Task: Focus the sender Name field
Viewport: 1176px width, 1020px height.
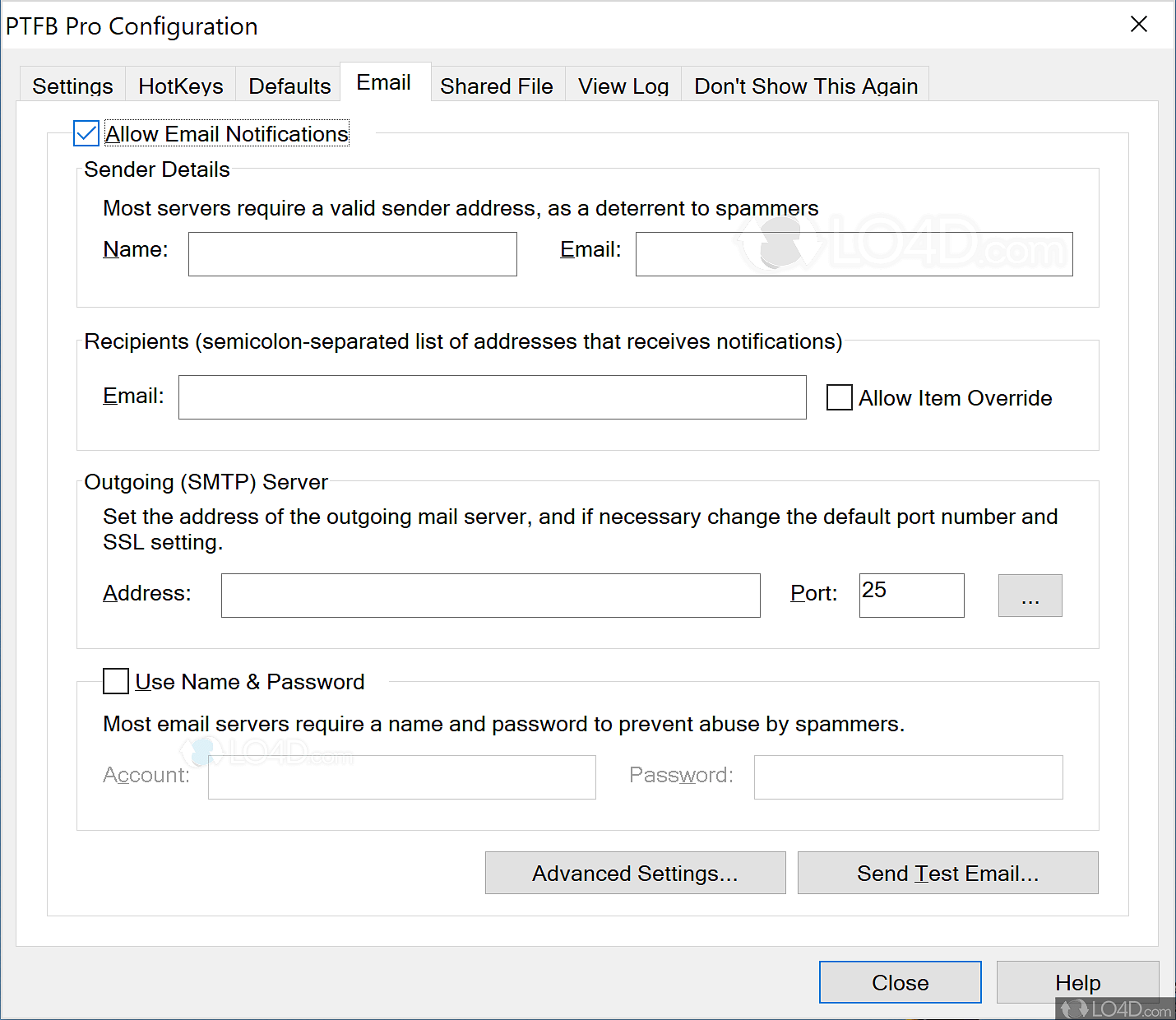Action: (x=353, y=254)
